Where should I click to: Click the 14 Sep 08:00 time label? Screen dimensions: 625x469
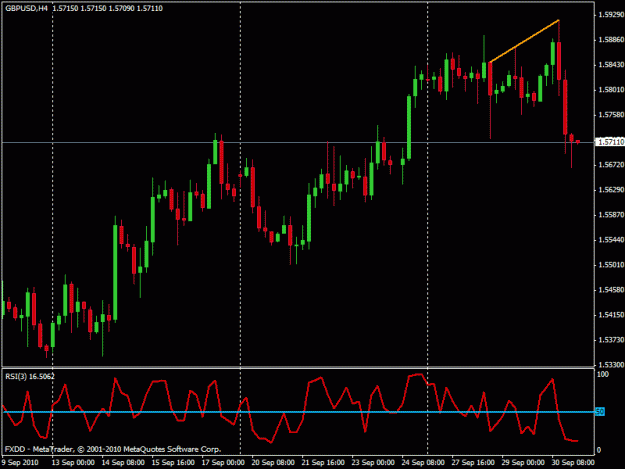pyautogui.click(x=123, y=462)
